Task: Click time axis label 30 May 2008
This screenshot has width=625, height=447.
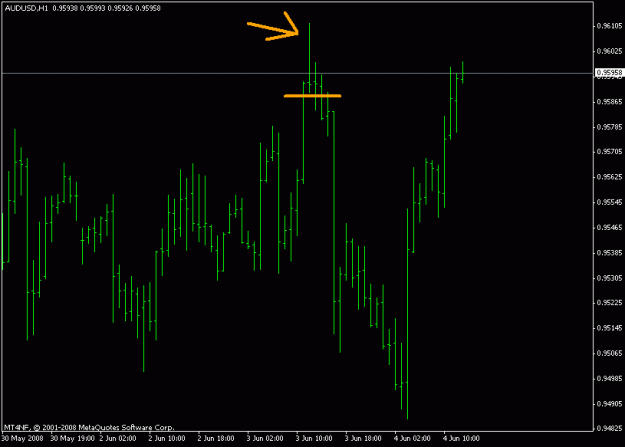Action: [22, 439]
